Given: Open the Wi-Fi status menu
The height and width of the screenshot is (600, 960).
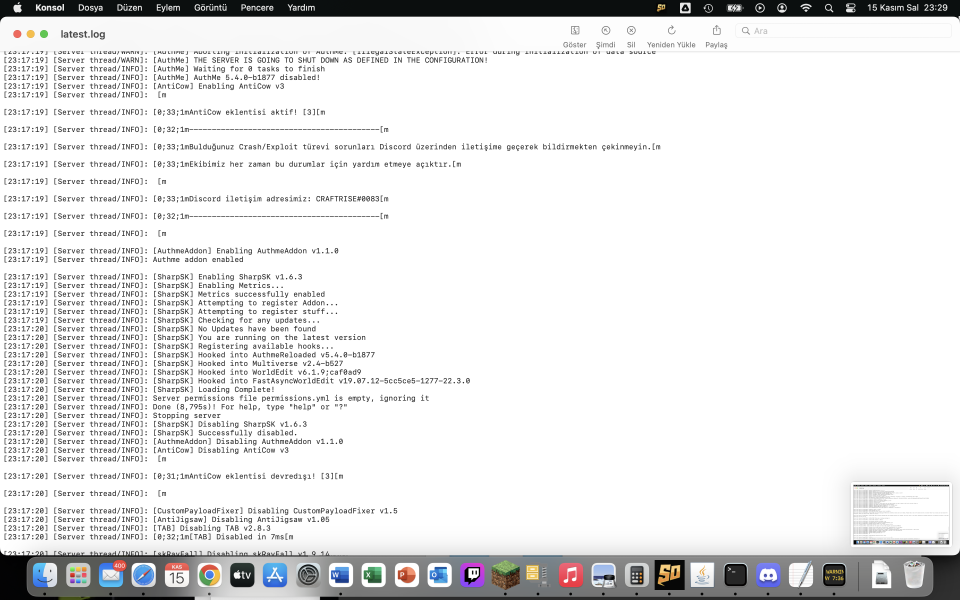Looking at the screenshot, I should coord(806,8).
